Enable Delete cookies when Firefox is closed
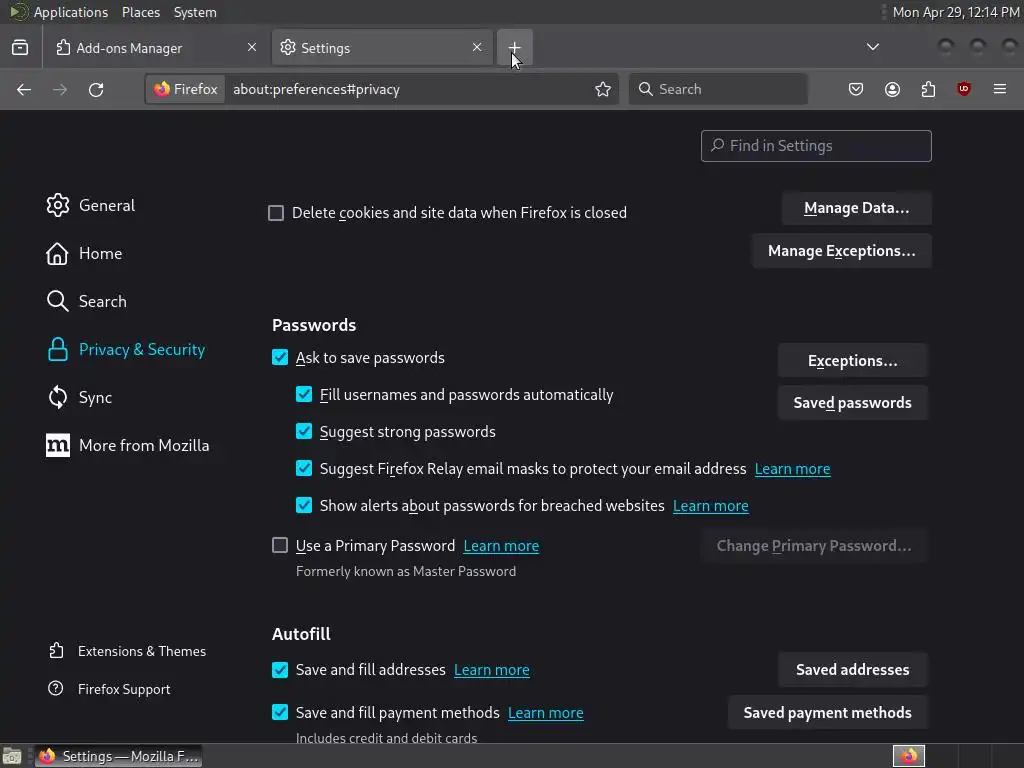The image size is (1024, 768). (x=276, y=213)
